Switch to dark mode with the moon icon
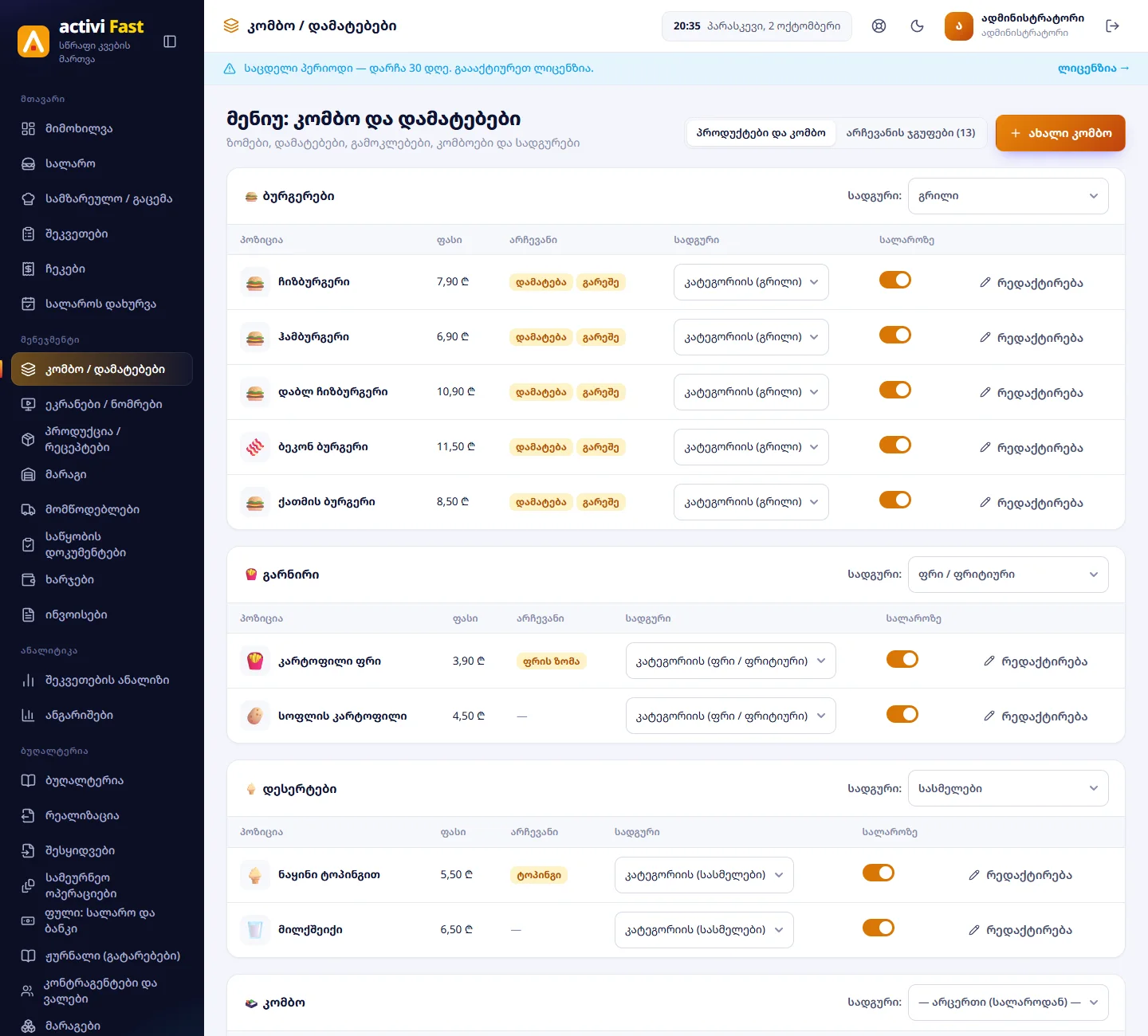Screen dimensions: 1148x1036 point(917,26)
